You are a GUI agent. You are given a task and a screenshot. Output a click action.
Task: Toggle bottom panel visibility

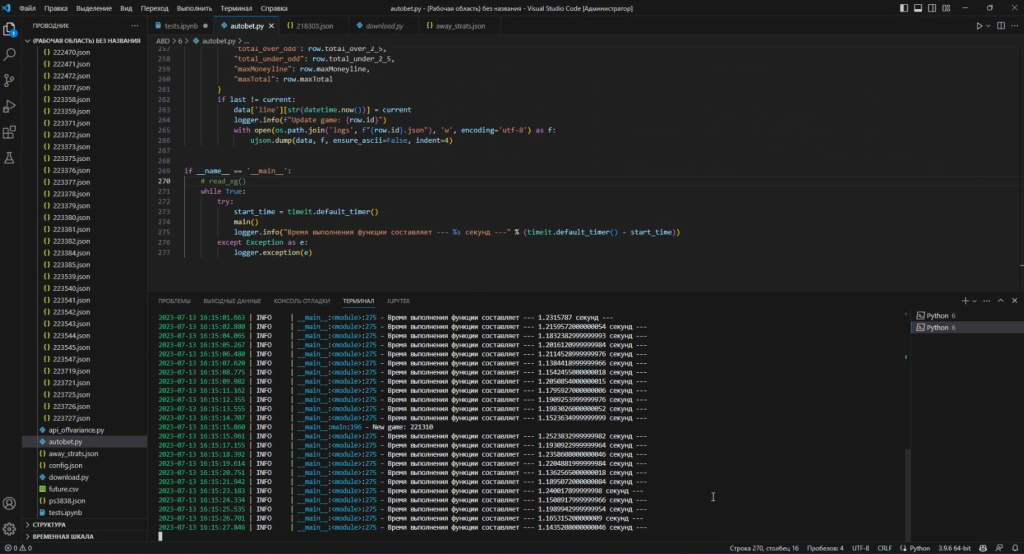pos(918,8)
